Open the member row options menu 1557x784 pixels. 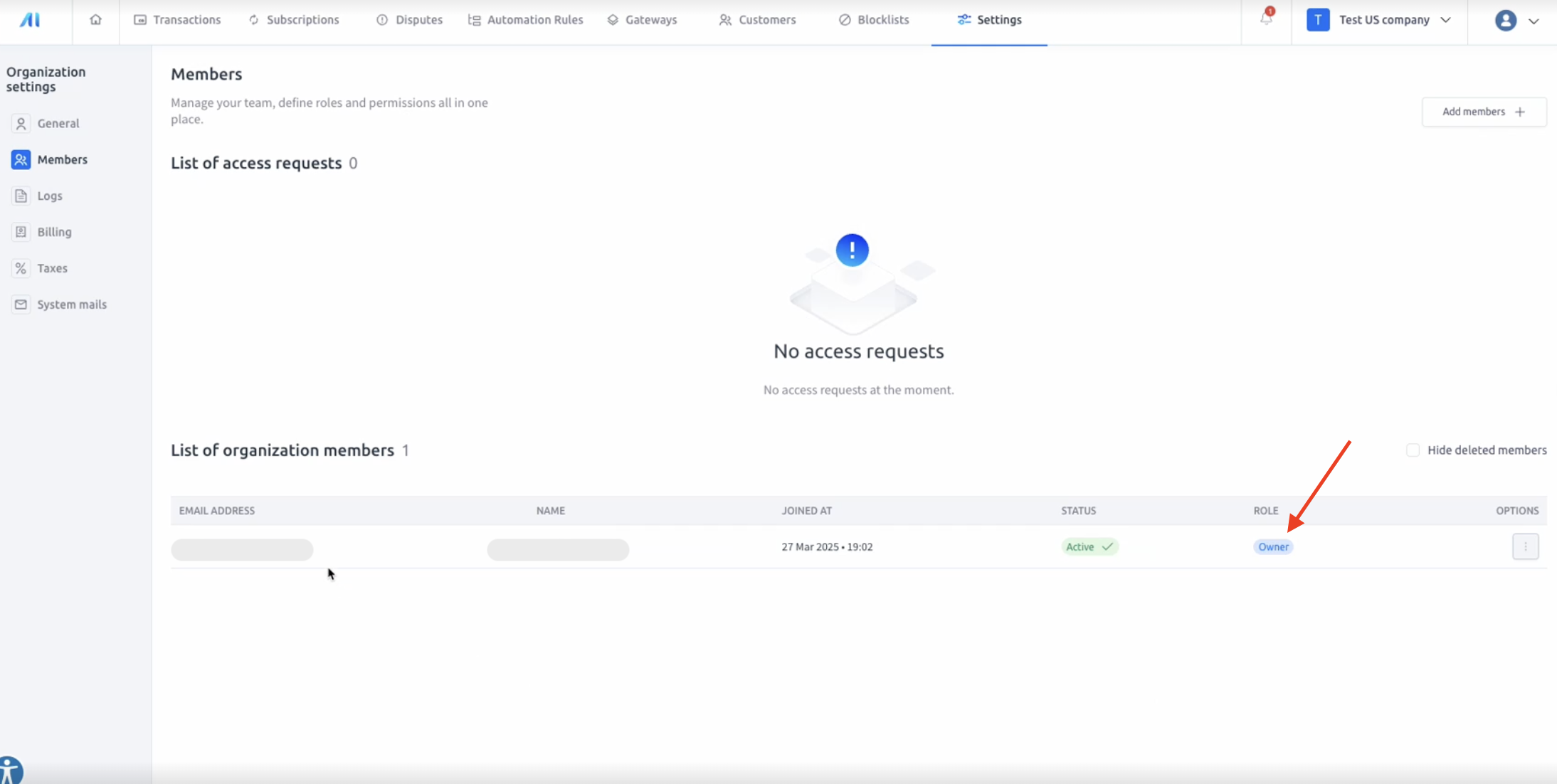(x=1525, y=546)
